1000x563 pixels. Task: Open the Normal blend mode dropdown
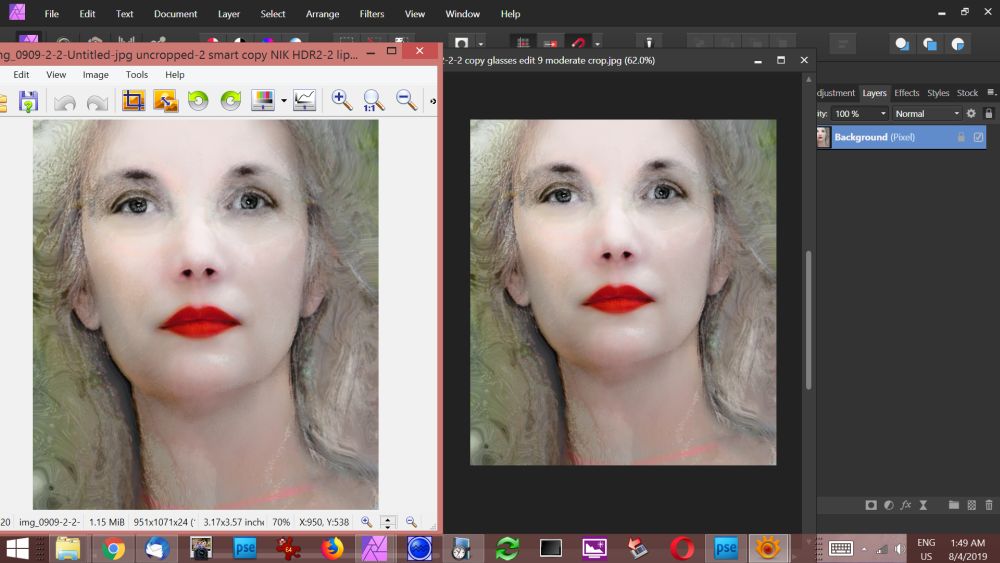pos(925,114)
